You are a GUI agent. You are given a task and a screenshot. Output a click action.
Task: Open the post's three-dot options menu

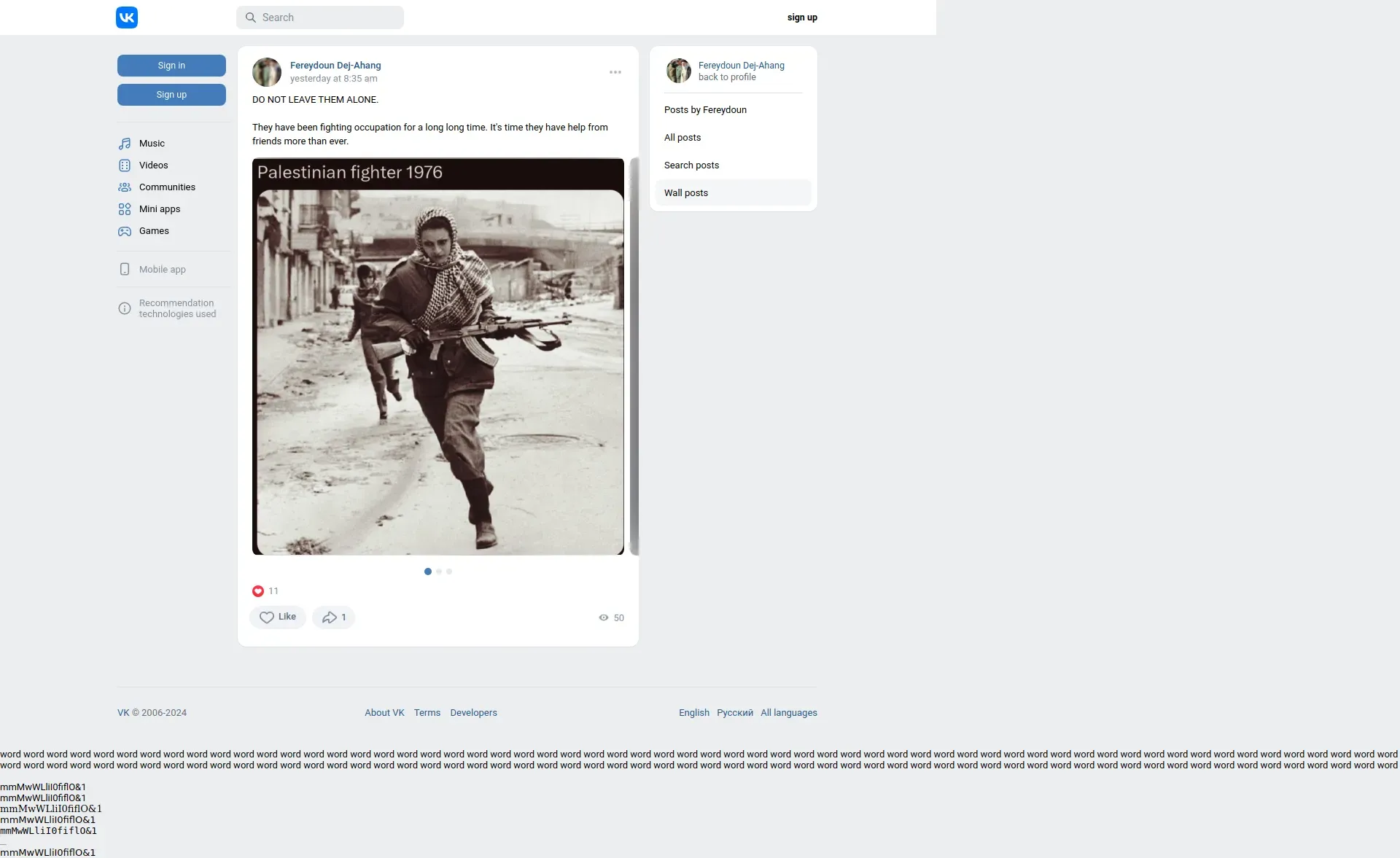click(615, 72)
